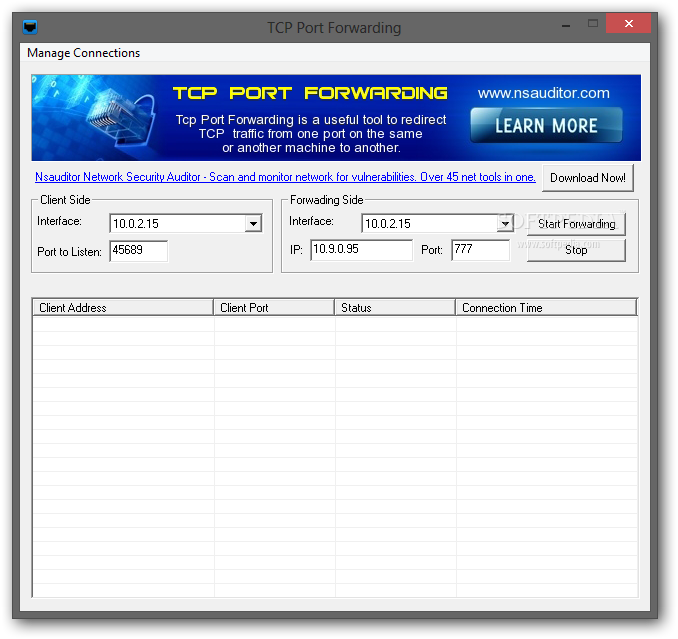Click the Start Forwarding button
The width and height of the screenshot is (678, 639).
(576, 224)
